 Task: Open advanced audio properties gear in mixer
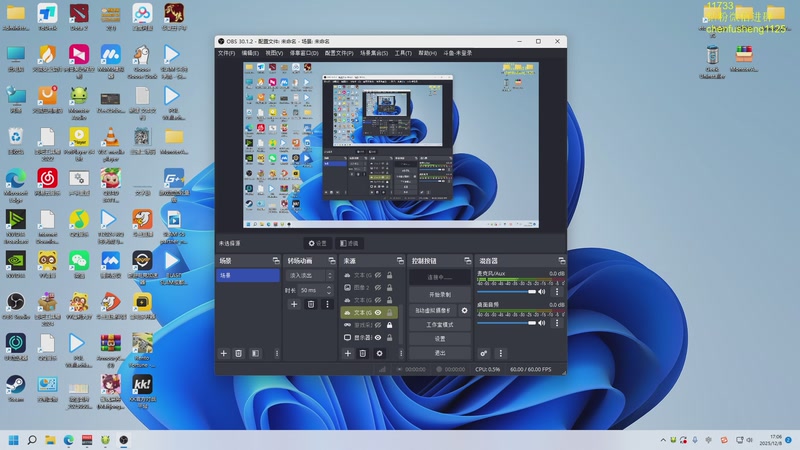click(x=484, y=353)
